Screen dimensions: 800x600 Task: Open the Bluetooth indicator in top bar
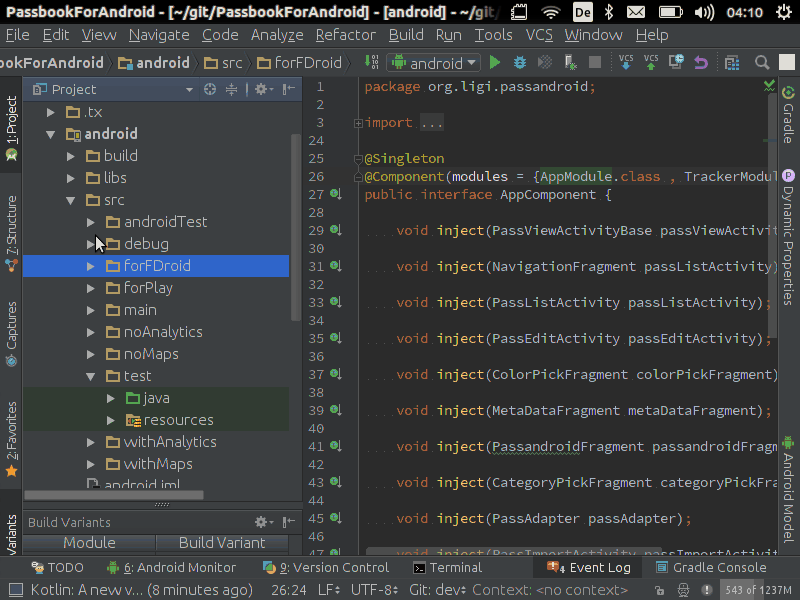point(609,12)
